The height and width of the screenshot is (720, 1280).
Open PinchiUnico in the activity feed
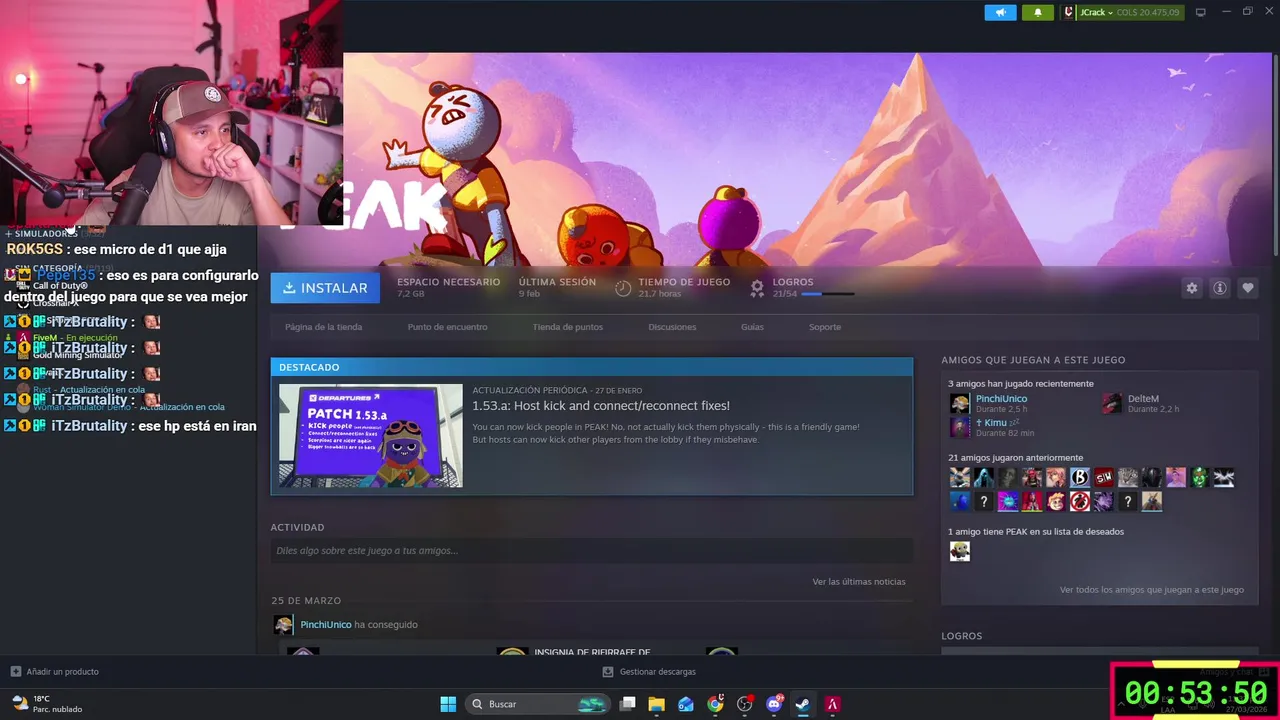326,625
